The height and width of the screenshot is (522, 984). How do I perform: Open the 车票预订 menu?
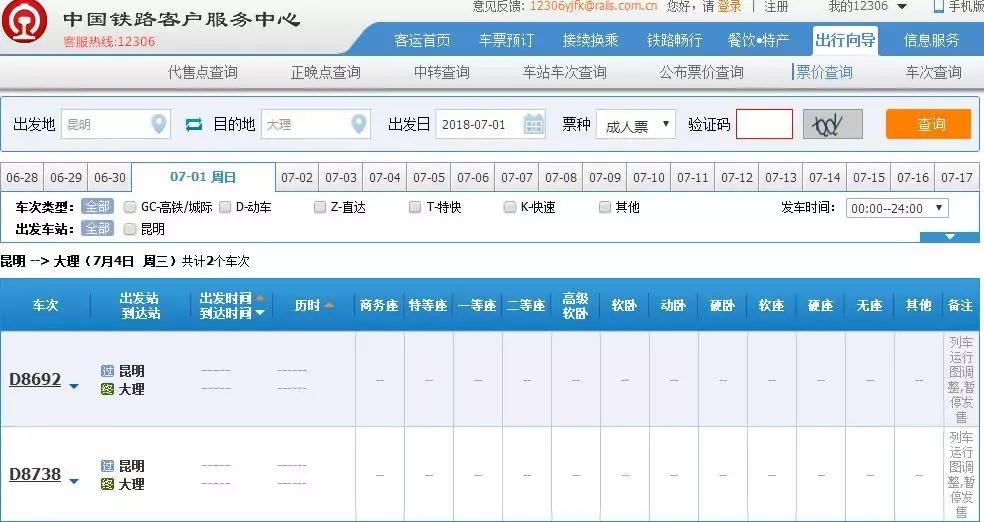(506, 41)
